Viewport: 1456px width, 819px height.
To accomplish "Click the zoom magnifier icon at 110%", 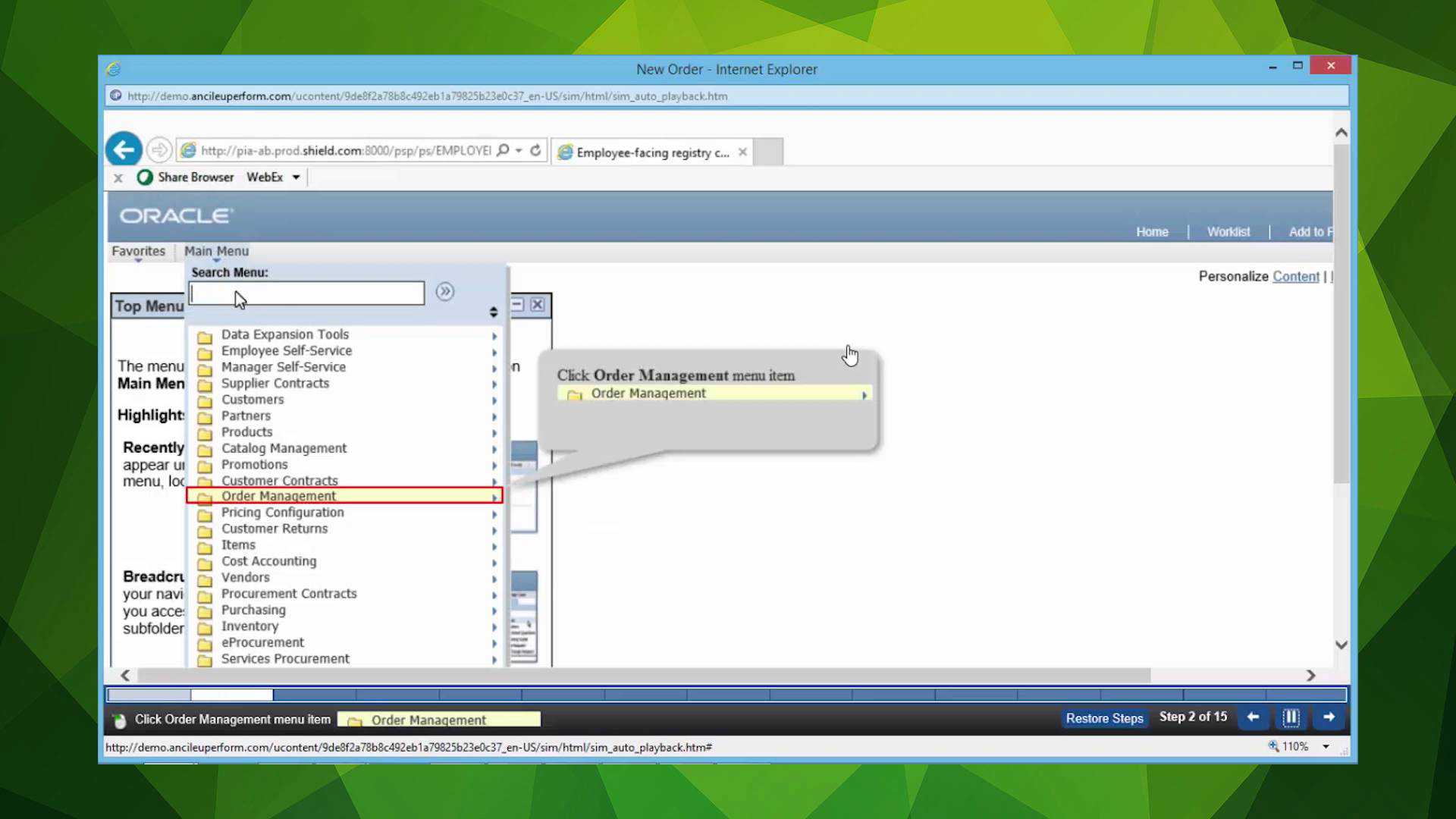I will [x=1274, y=746].
